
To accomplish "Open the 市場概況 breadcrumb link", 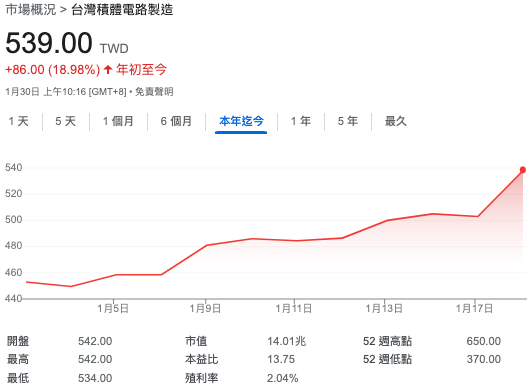I will pyautogui.click(x=31, y=9).
